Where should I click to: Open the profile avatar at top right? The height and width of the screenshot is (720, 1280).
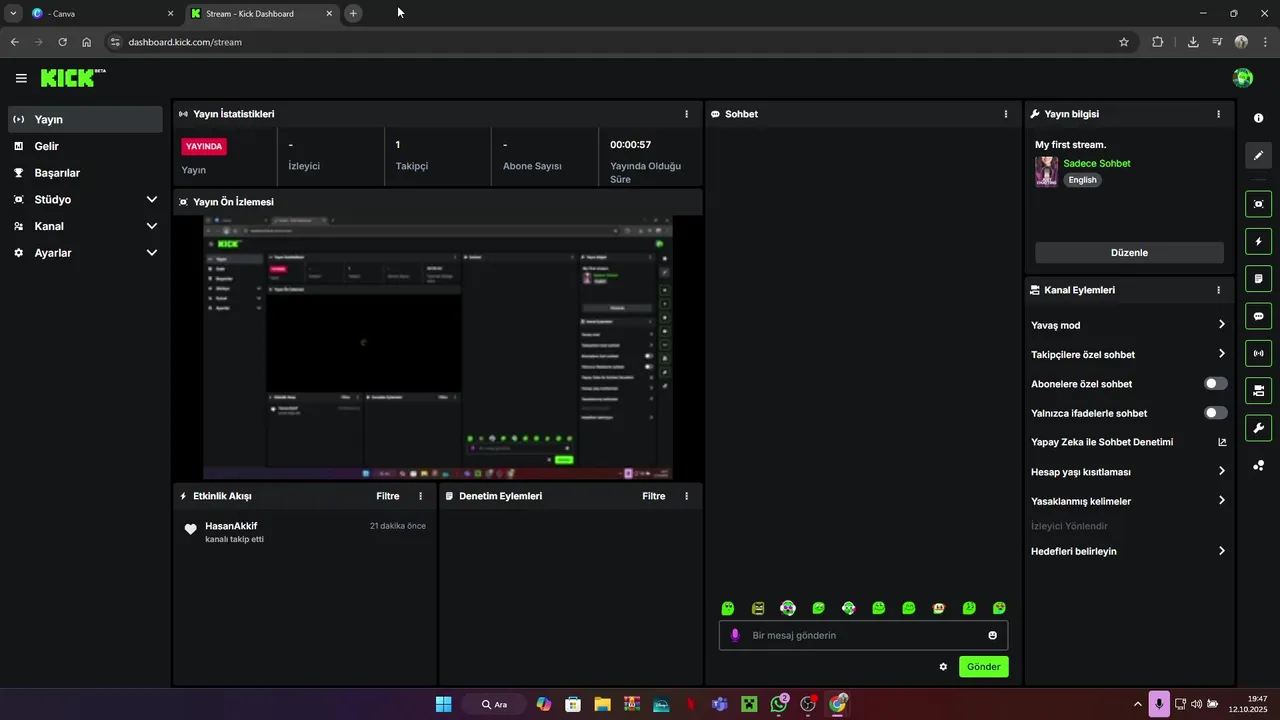(x=1243, y=78)
